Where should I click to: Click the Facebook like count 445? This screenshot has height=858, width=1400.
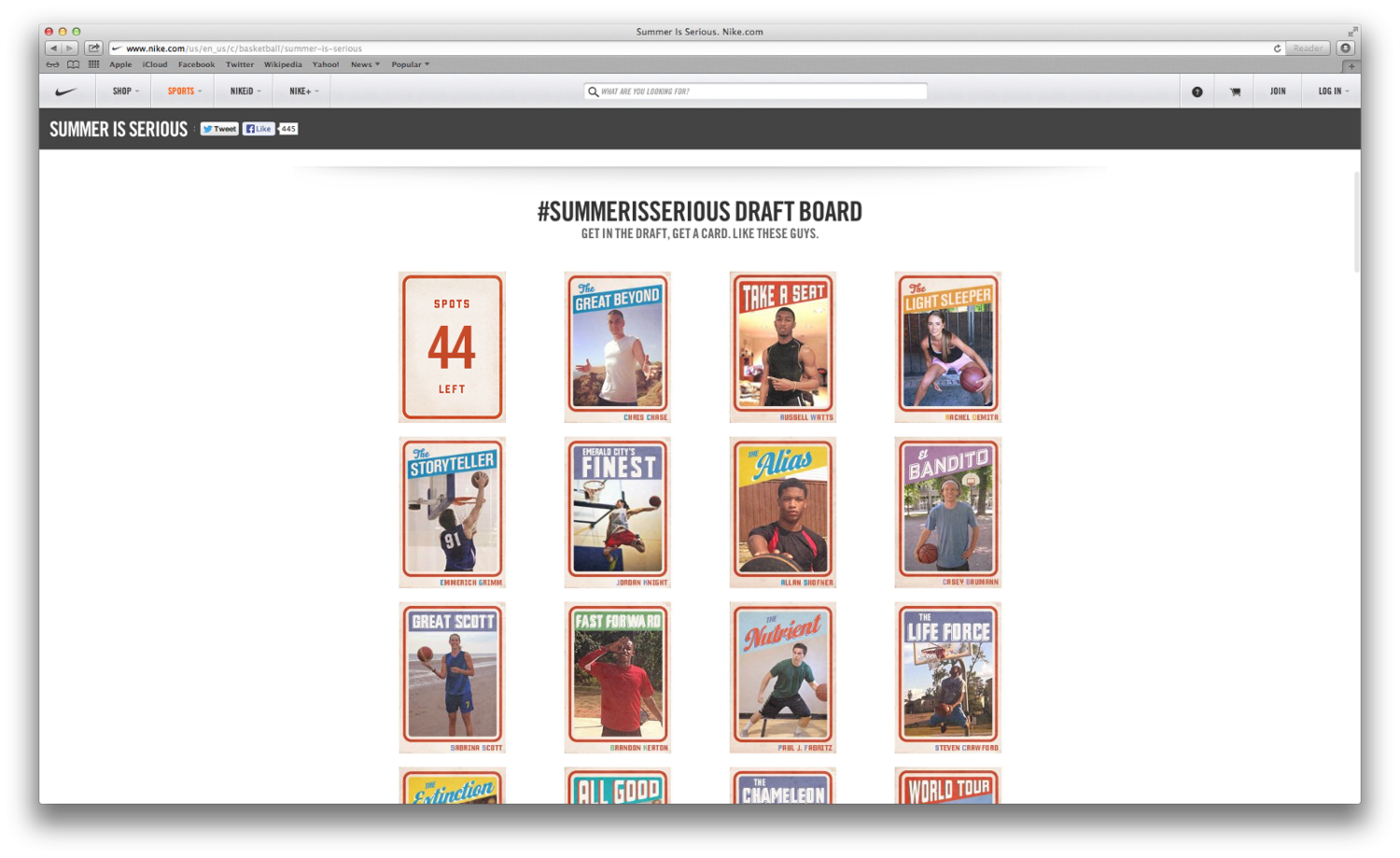click(288, 129)
